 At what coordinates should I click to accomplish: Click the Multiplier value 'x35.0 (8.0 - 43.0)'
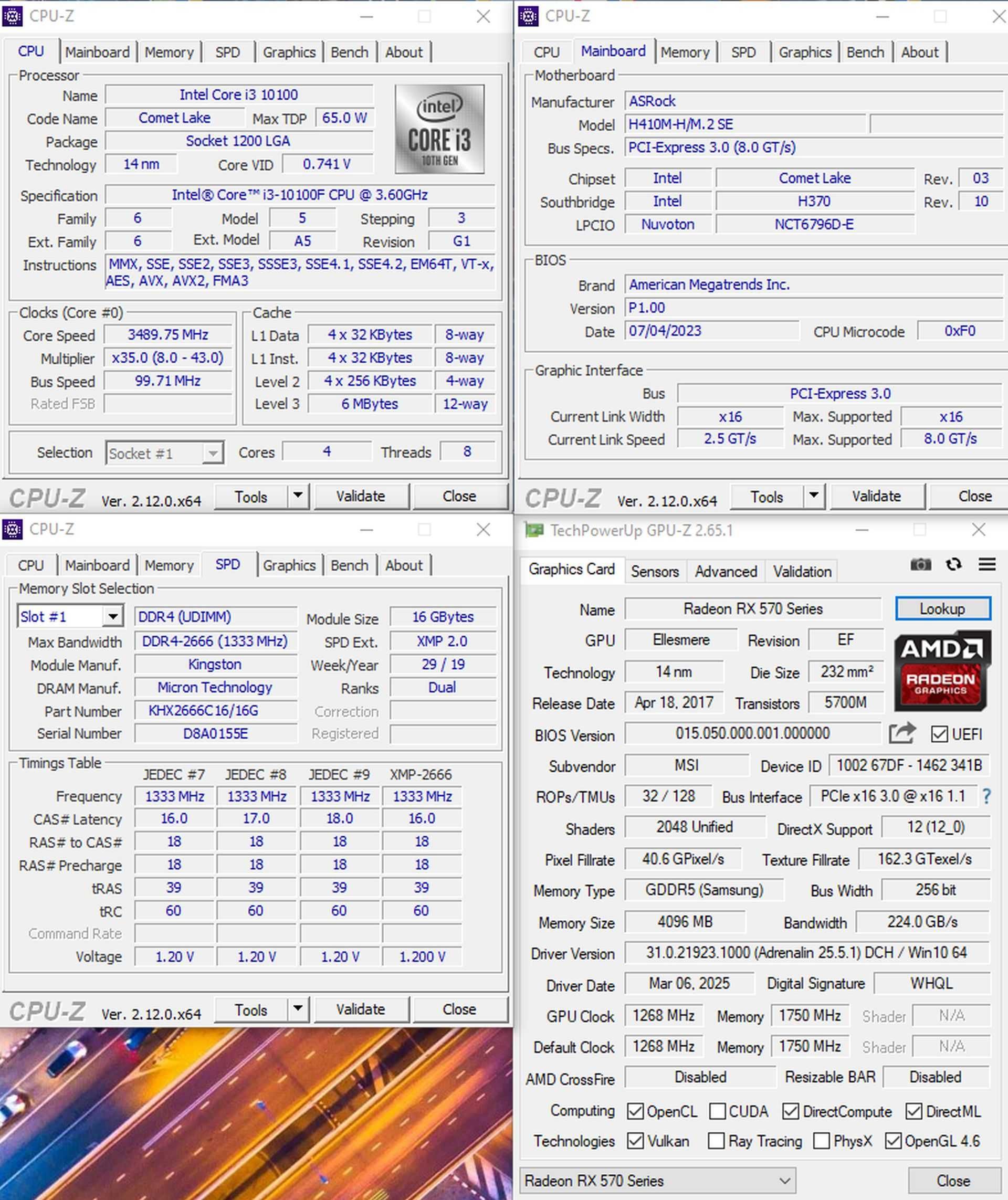coord(168,357)
